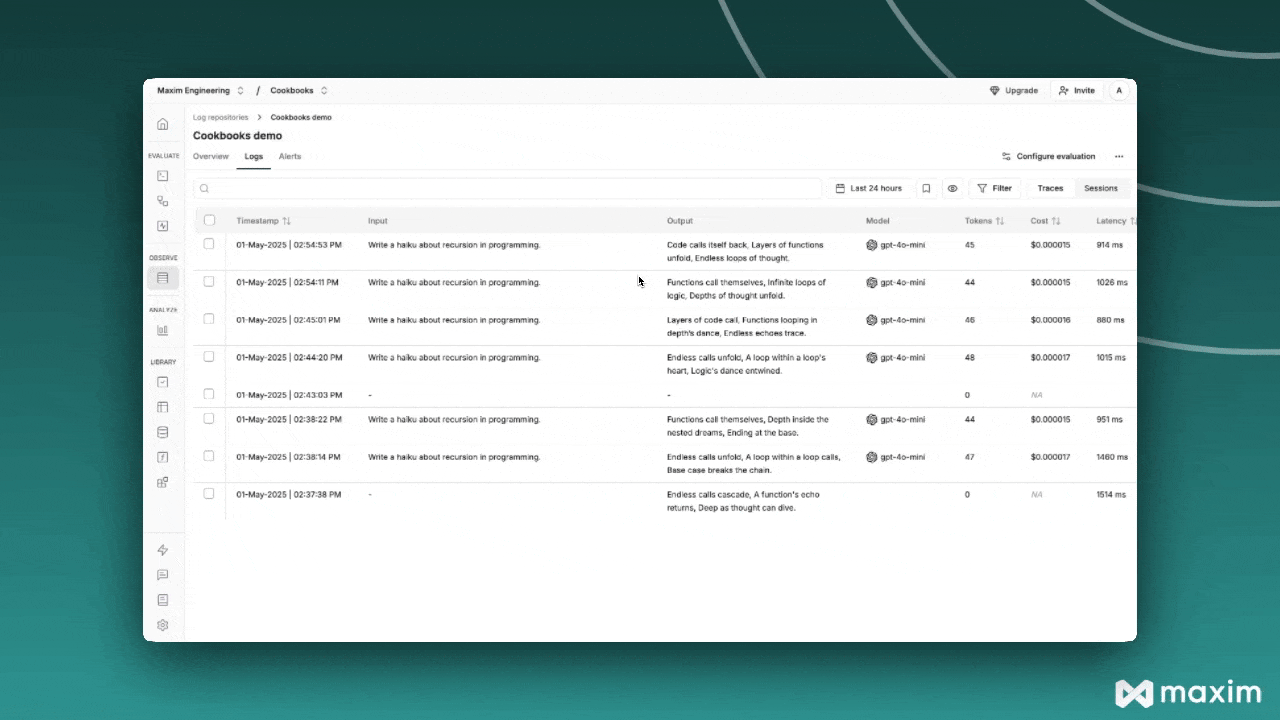Click the token count 48
Viewport: 1280px width, 720px height.
969,357
